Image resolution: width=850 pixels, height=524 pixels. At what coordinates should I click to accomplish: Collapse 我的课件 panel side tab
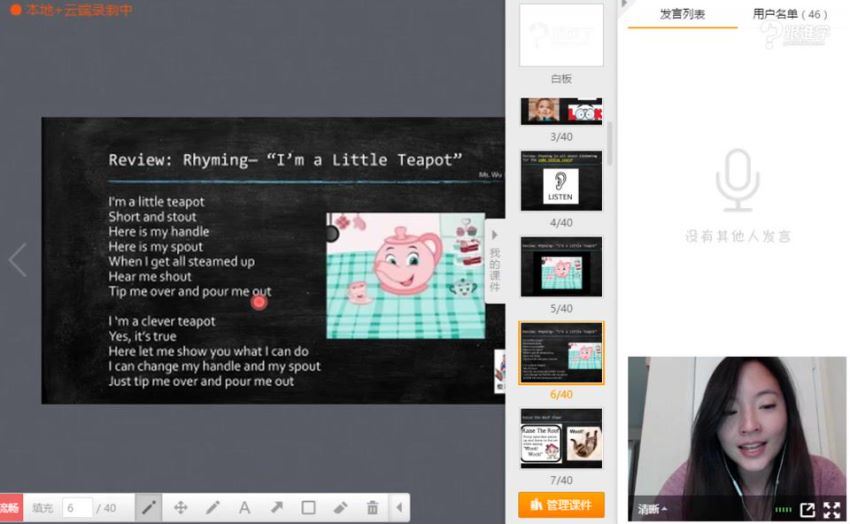coord(494,262)
